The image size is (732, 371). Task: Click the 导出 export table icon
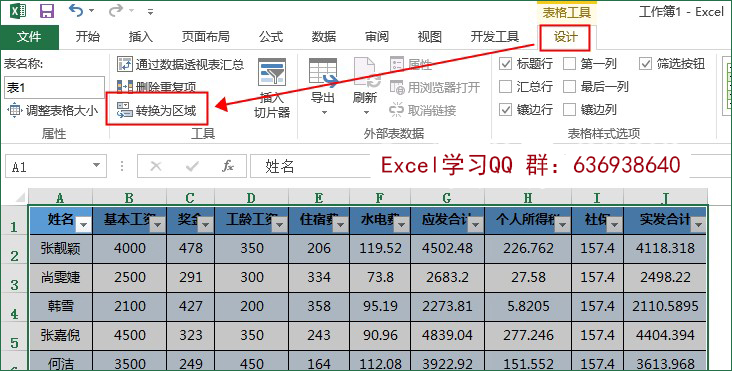point(323,72)
